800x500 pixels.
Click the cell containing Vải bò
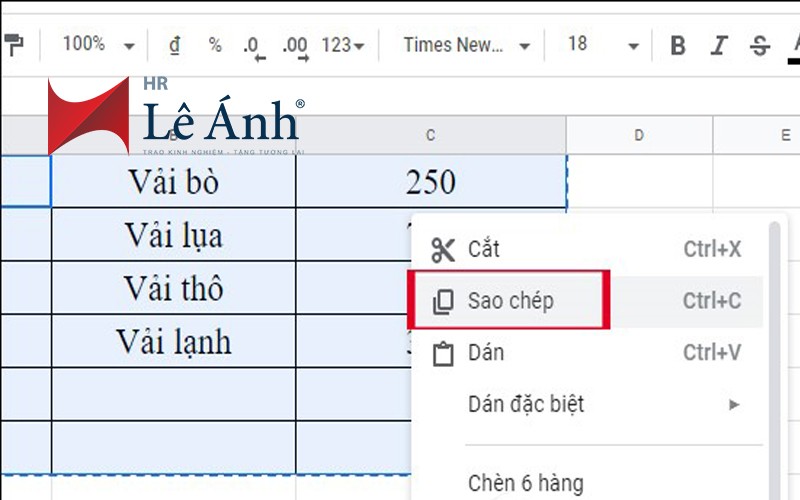pyautogui.click(x=173, y=181)
